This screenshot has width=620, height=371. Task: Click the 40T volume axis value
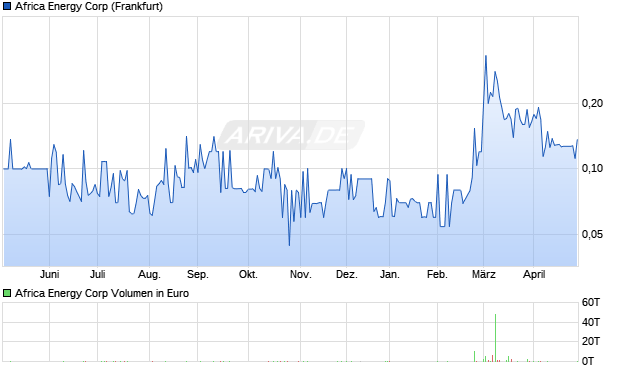click(591, 322)
